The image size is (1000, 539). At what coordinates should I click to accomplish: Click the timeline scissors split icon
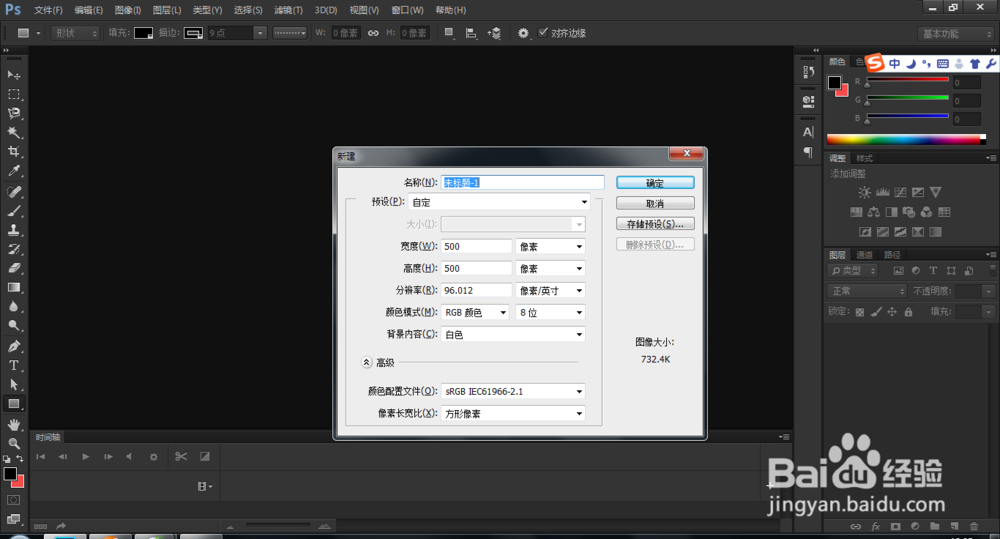[x=181, y=456]
